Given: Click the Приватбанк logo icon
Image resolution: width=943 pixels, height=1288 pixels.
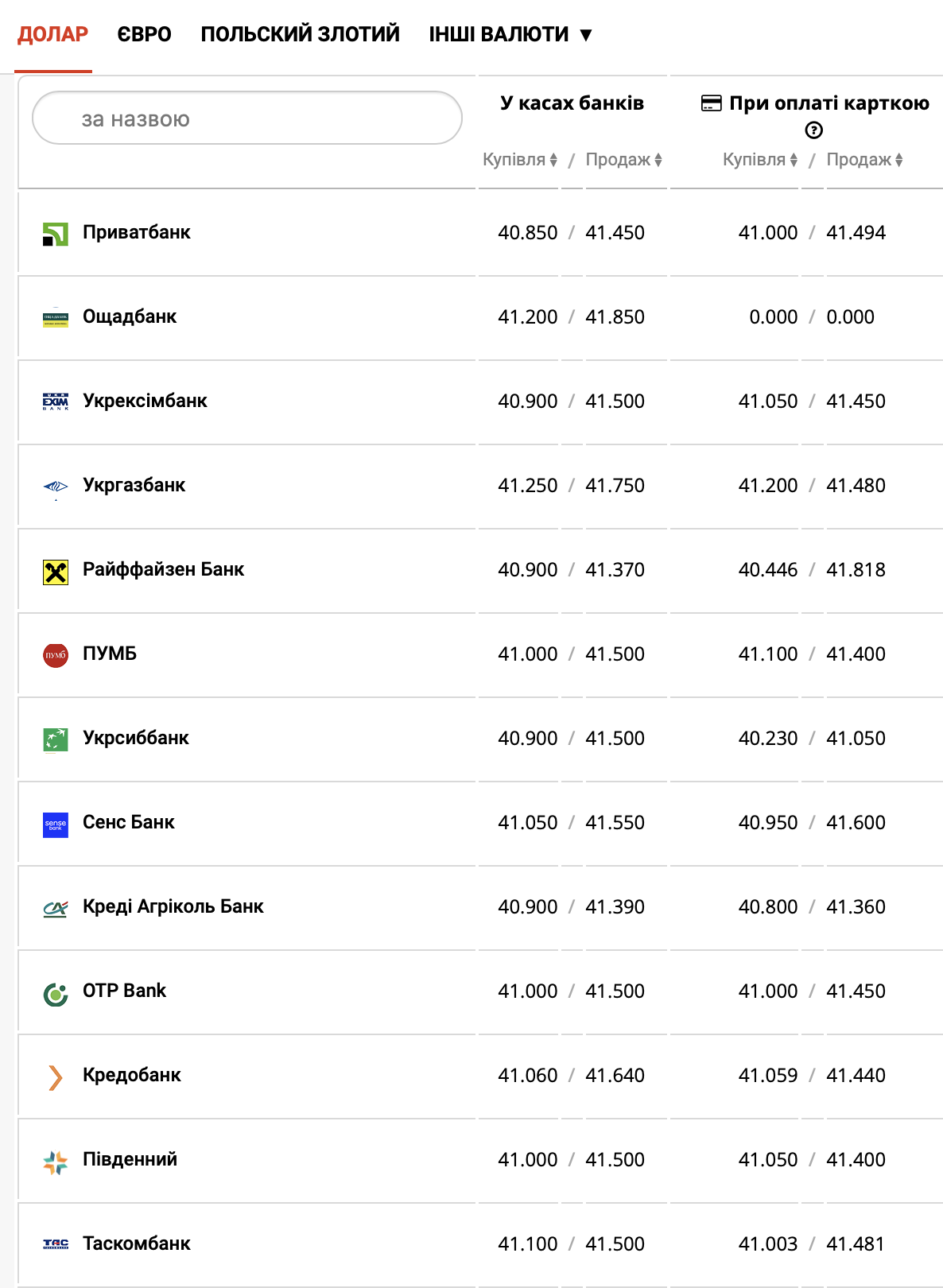Looking at the screenshot, I should (55, 234).
